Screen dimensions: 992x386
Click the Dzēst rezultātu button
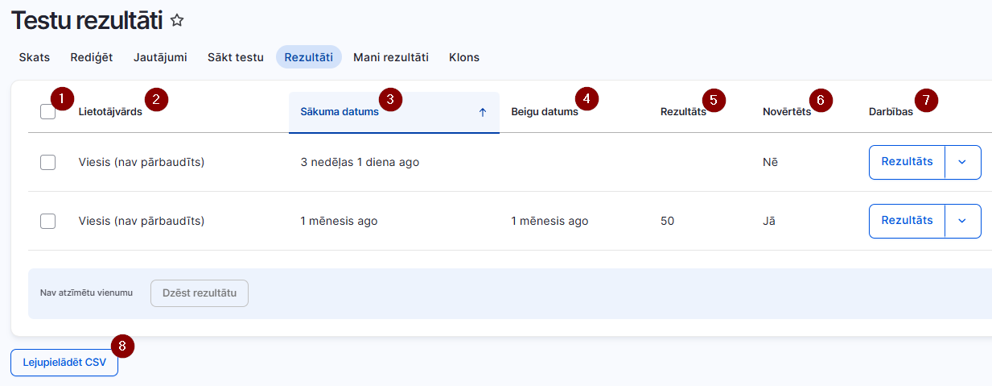pos(199,294)
